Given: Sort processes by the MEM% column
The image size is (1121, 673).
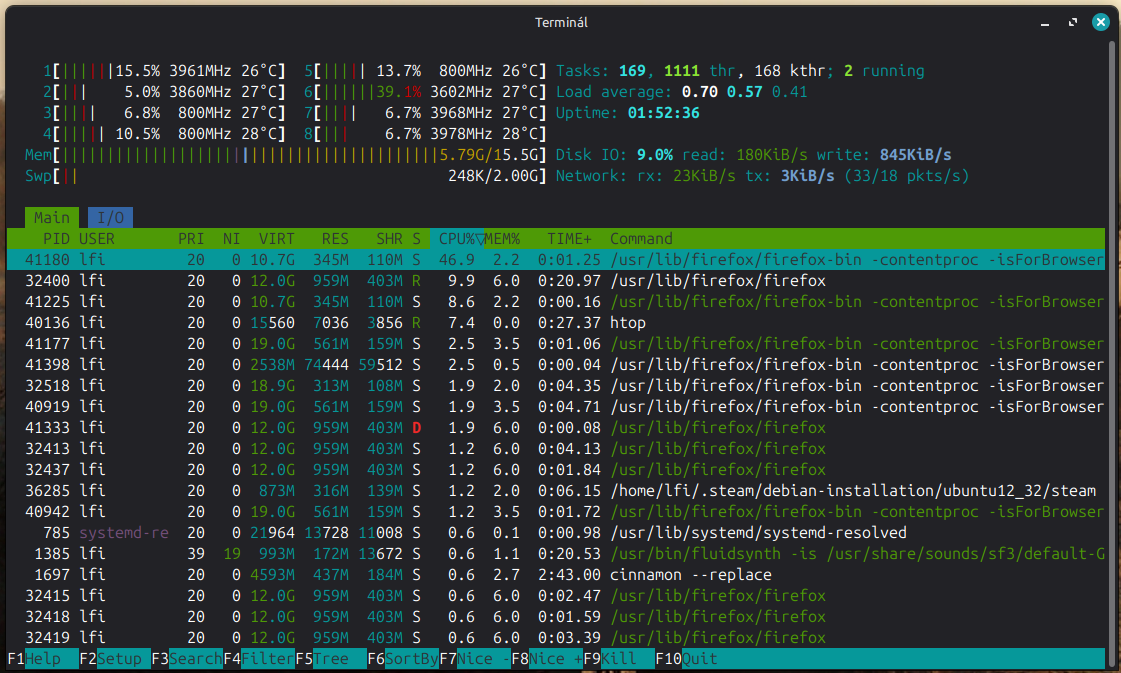Looking at the screenshot, I should (x=500, y=238).
